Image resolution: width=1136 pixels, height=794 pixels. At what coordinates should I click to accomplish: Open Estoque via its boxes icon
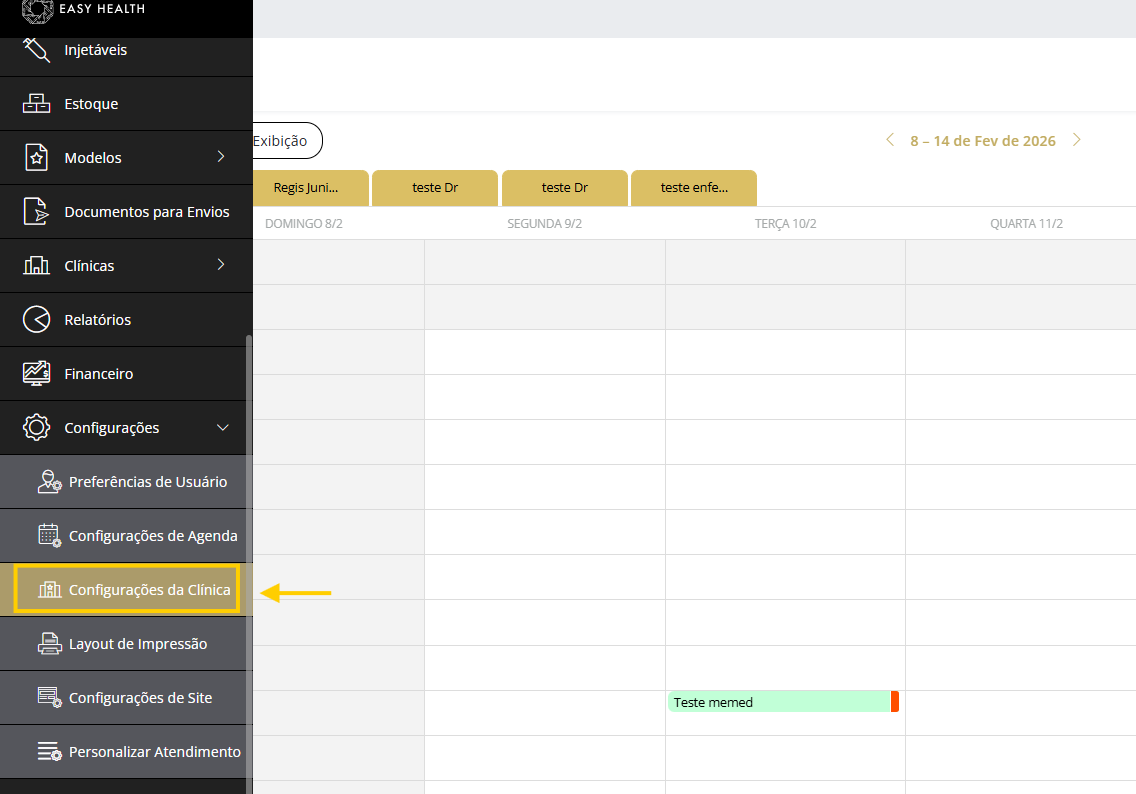36,104
